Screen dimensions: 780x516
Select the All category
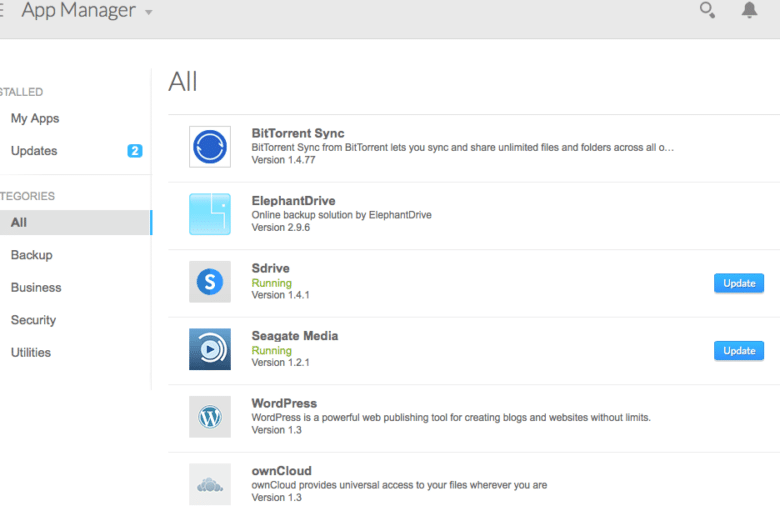pyautogui.click(x=76, y=222)
